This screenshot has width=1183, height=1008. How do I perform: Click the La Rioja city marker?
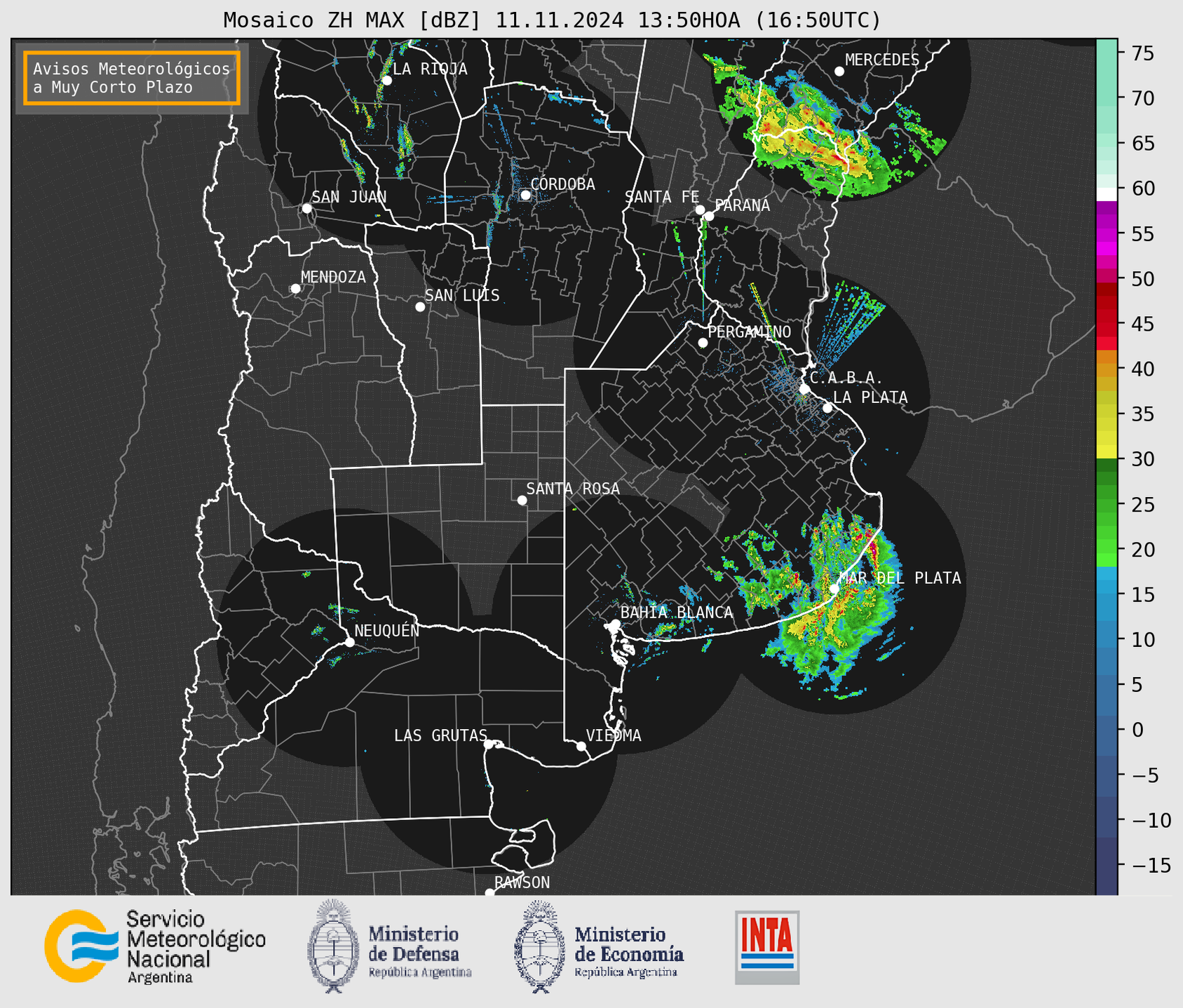386,81
